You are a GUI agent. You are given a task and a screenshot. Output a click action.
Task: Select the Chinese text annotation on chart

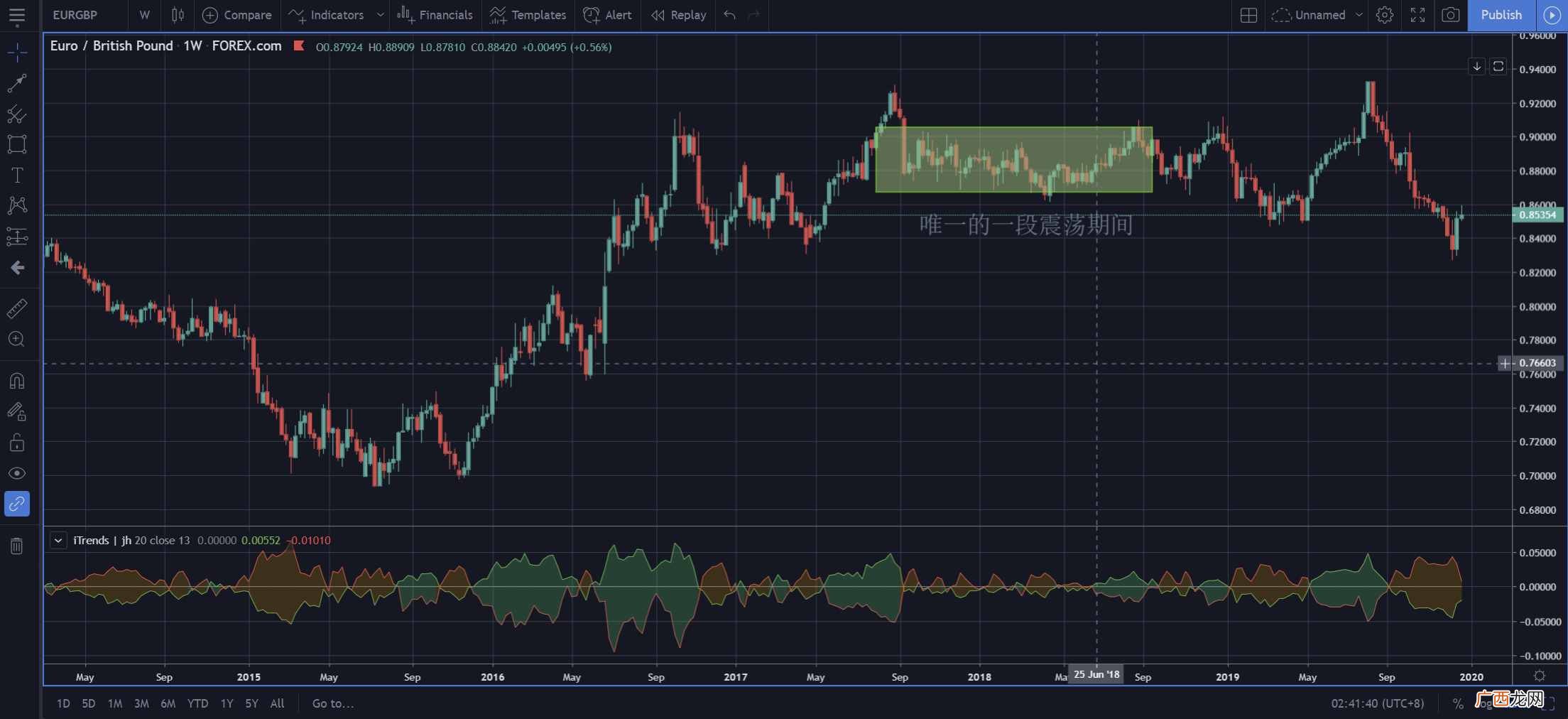pos(1025,225)
